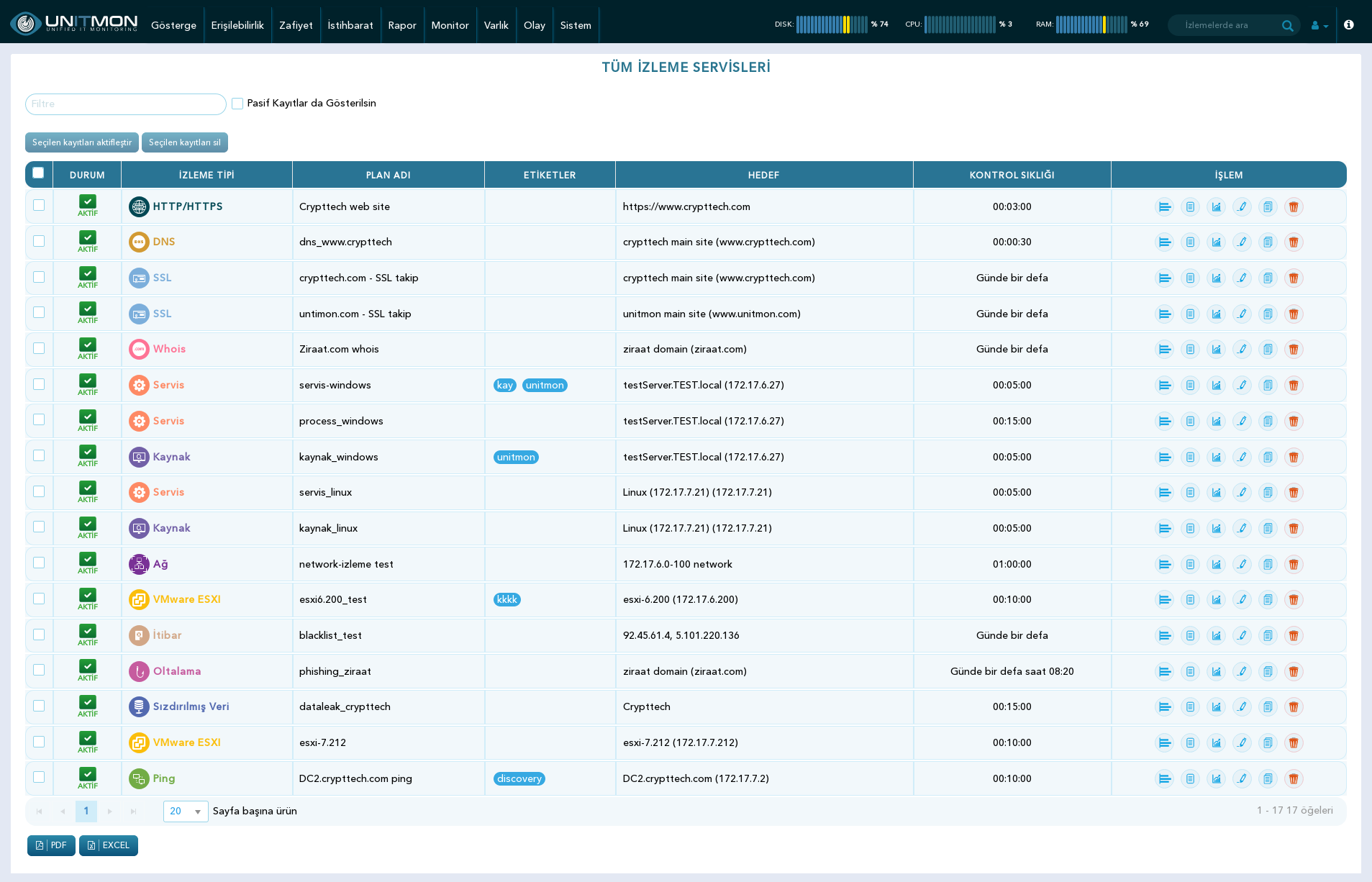Select the servis-windows row checkbox
1372x882 pixels.
coord(39,384)
